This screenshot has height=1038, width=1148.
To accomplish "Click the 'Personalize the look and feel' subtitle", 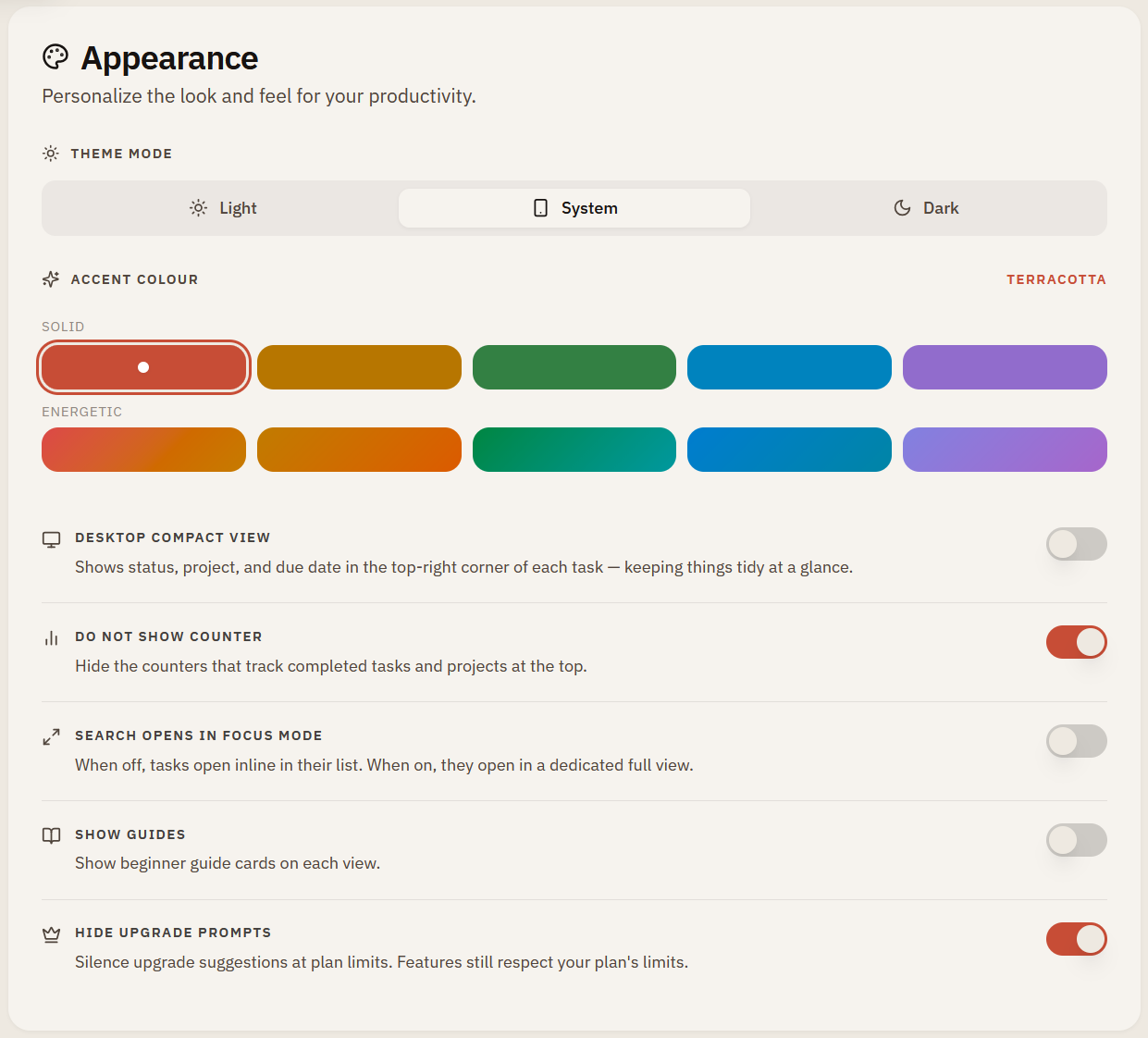I will point(259,96).
